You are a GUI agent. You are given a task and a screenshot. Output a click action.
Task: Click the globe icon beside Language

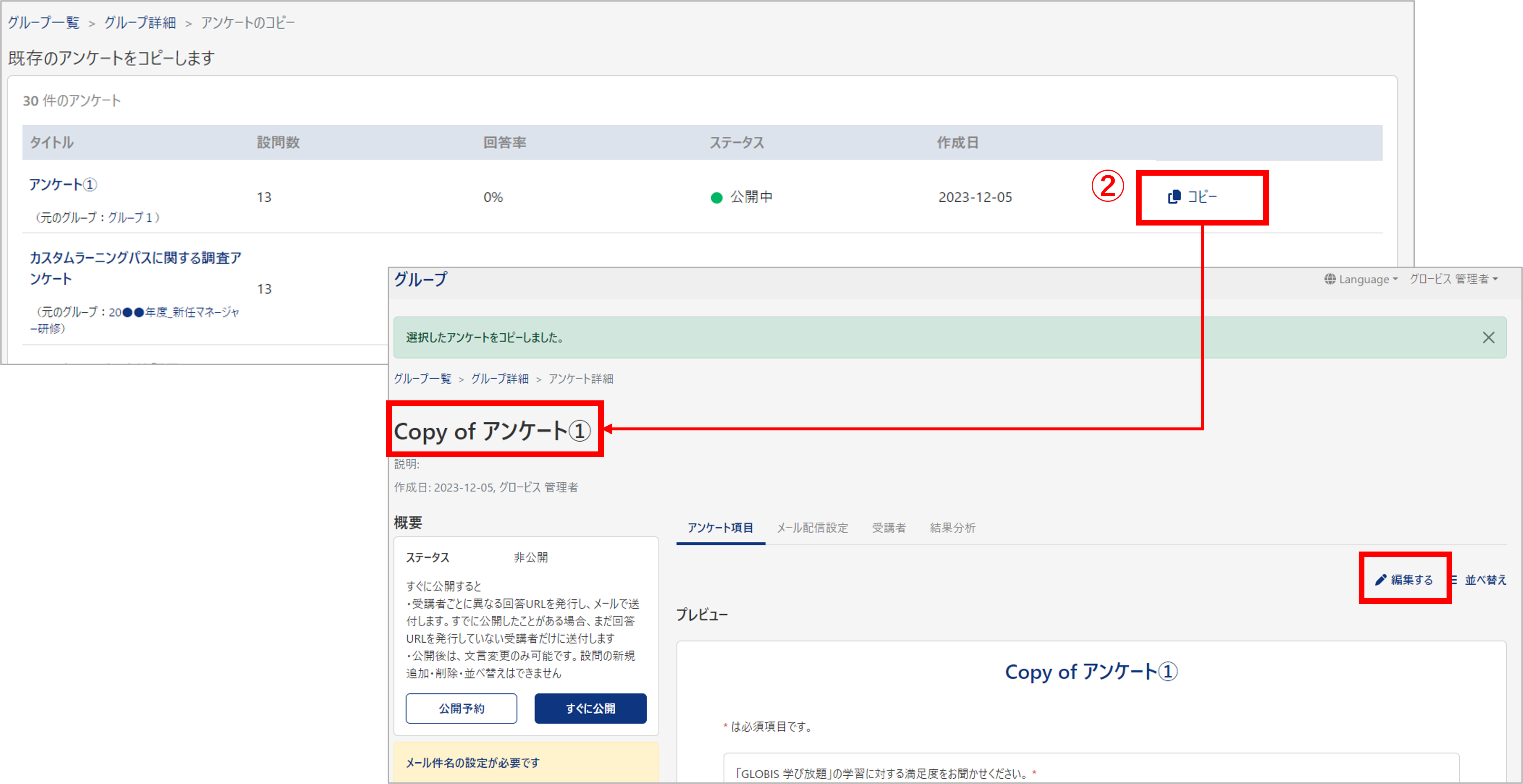1330,279
